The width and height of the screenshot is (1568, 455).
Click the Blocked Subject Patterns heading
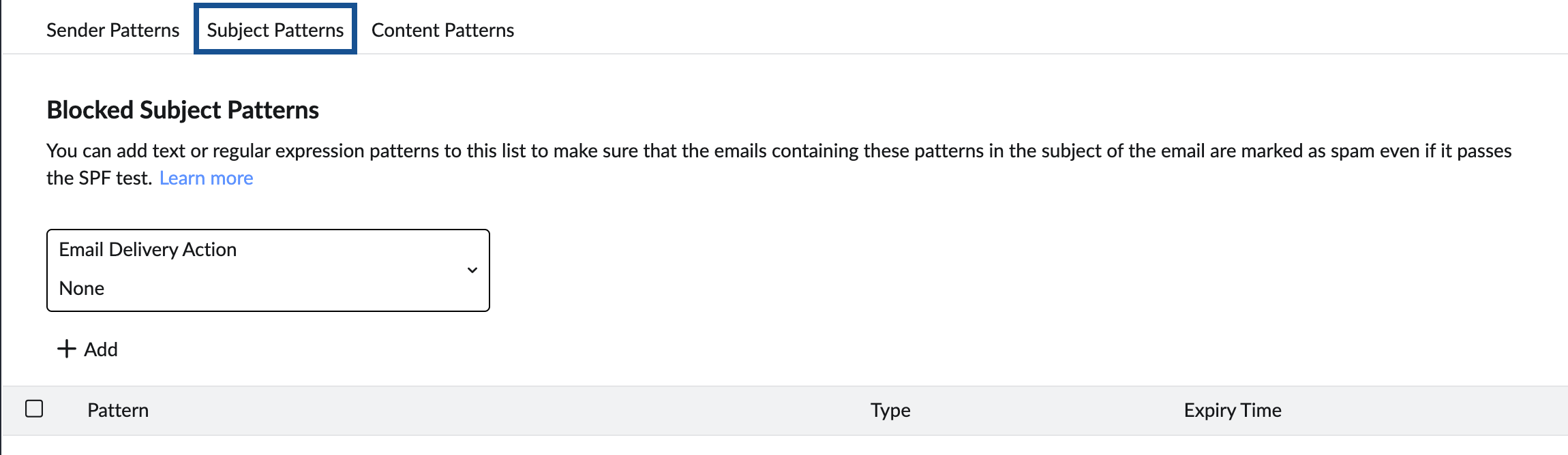pos(183,110)
